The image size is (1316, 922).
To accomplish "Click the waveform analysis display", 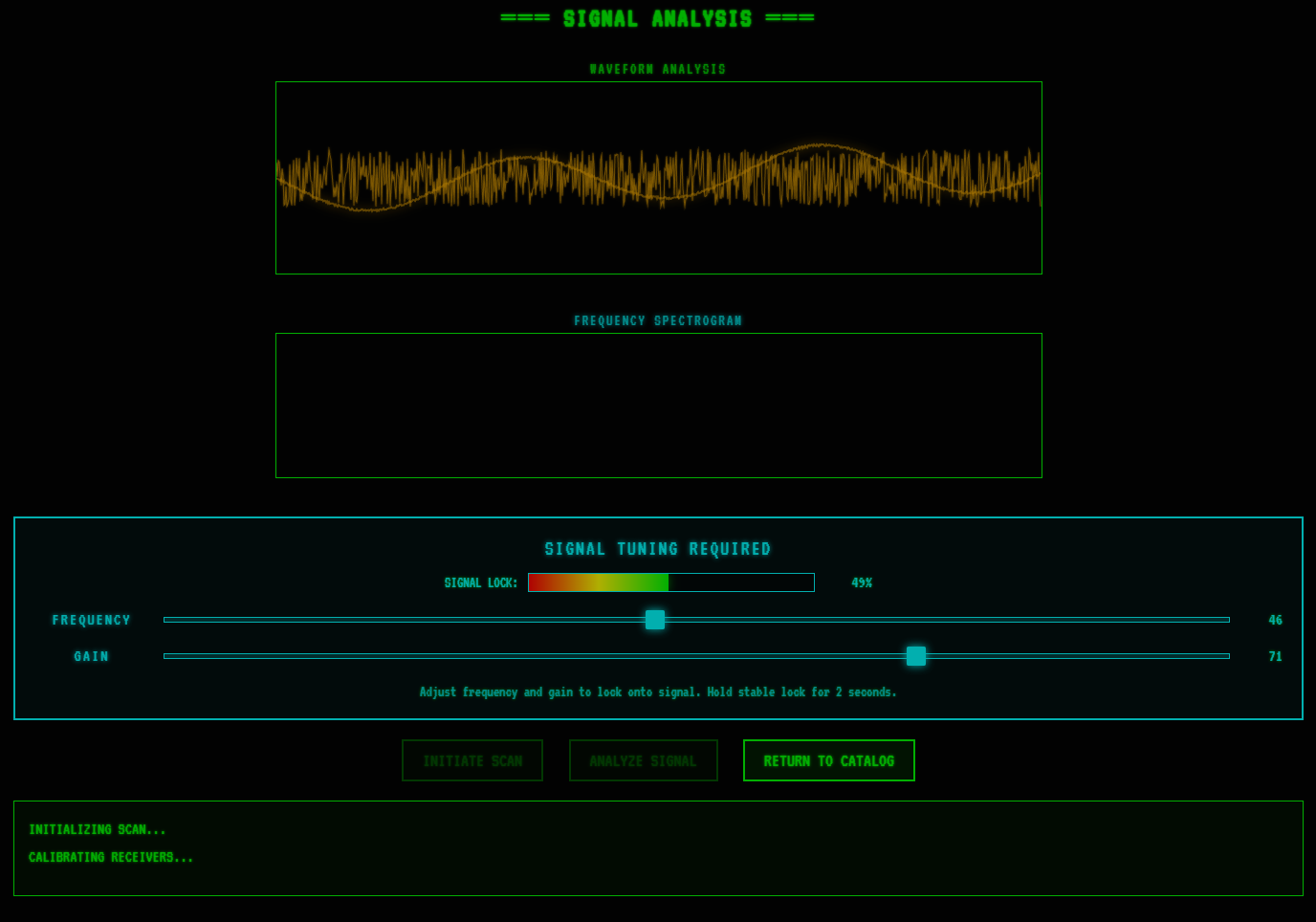I will (x=659, y=178).
